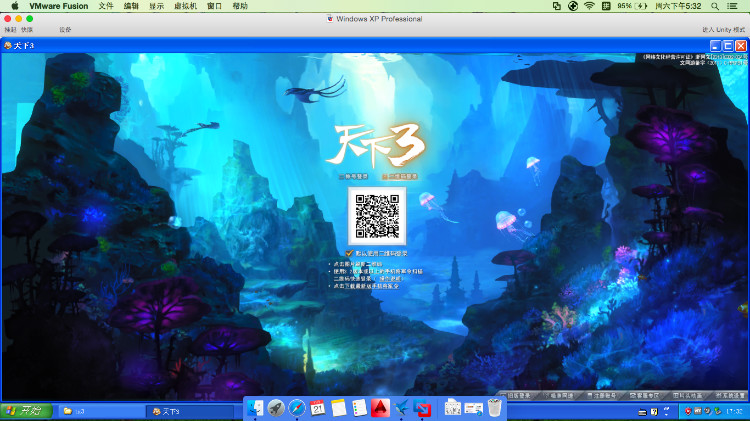Open Spotlight search magnifier
The image size is (750, 421).
(x=715, y=6)
